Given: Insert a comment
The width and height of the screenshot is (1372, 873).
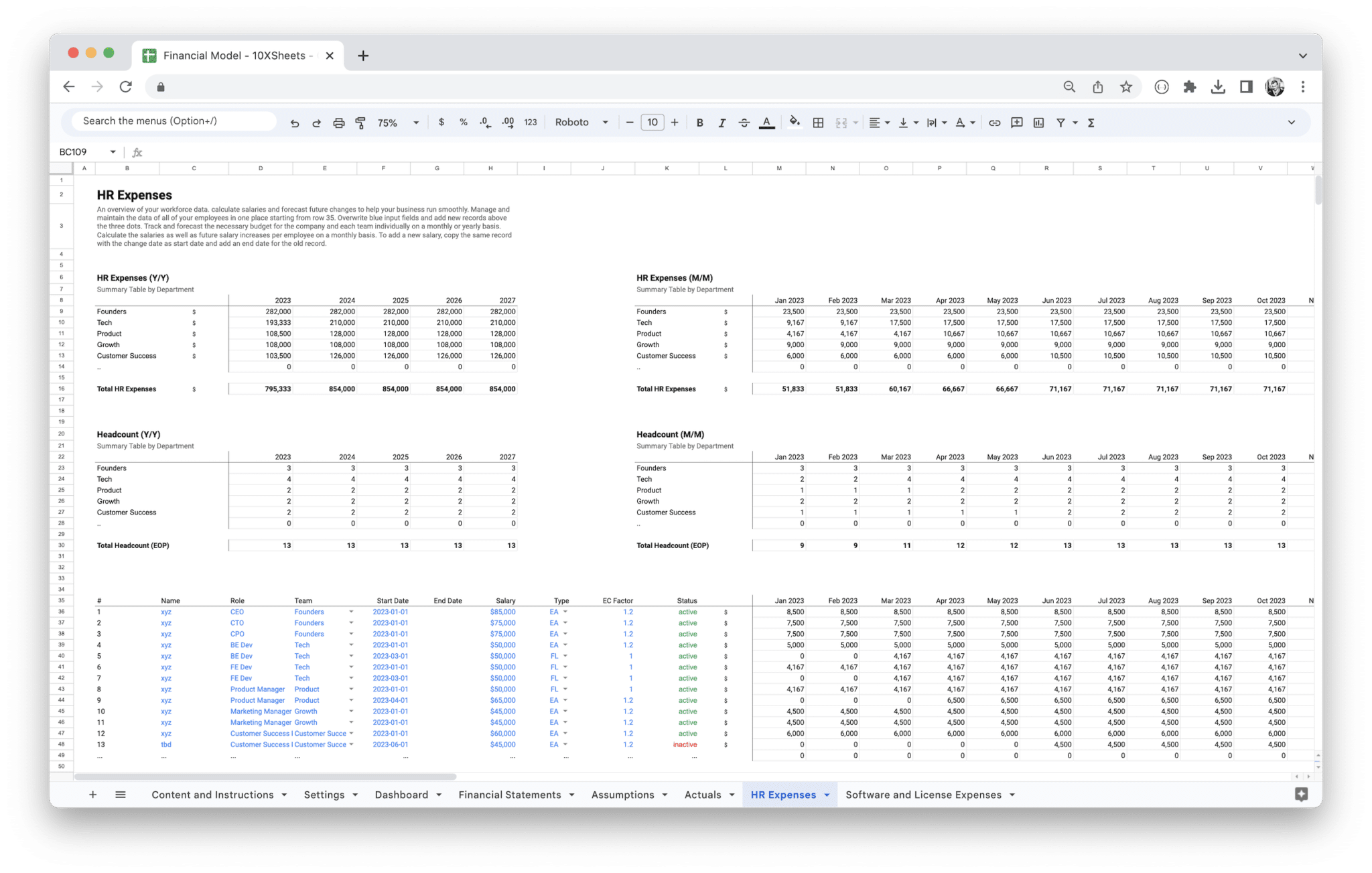Looking at the screenshot, I should pyautogui.click(x=1016, y=122).
